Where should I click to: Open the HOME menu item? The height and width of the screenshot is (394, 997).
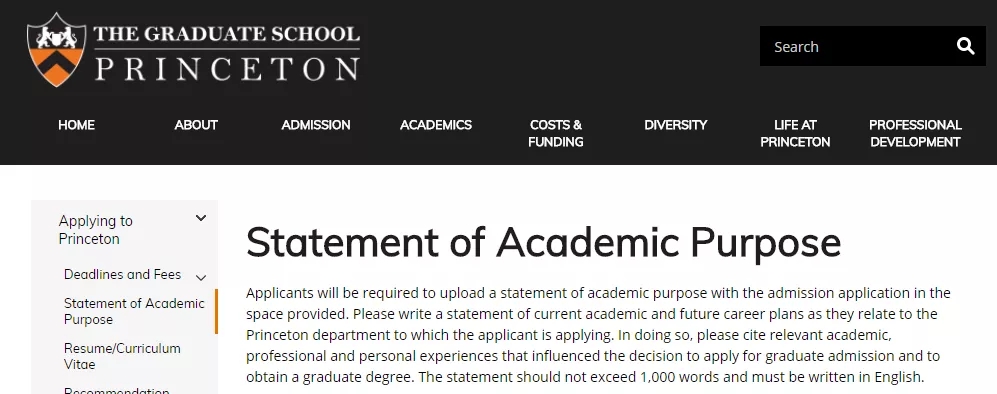pos(76,125)
